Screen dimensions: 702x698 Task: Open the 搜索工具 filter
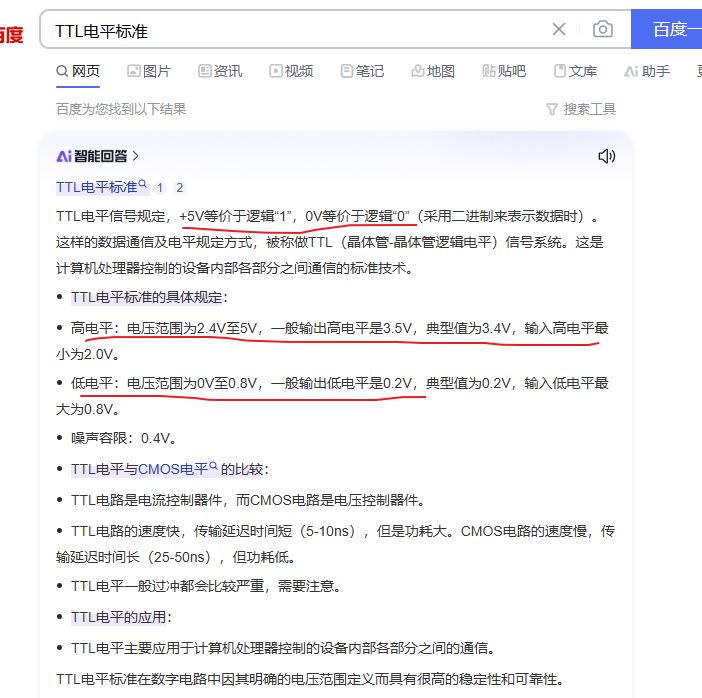[581, 109]
